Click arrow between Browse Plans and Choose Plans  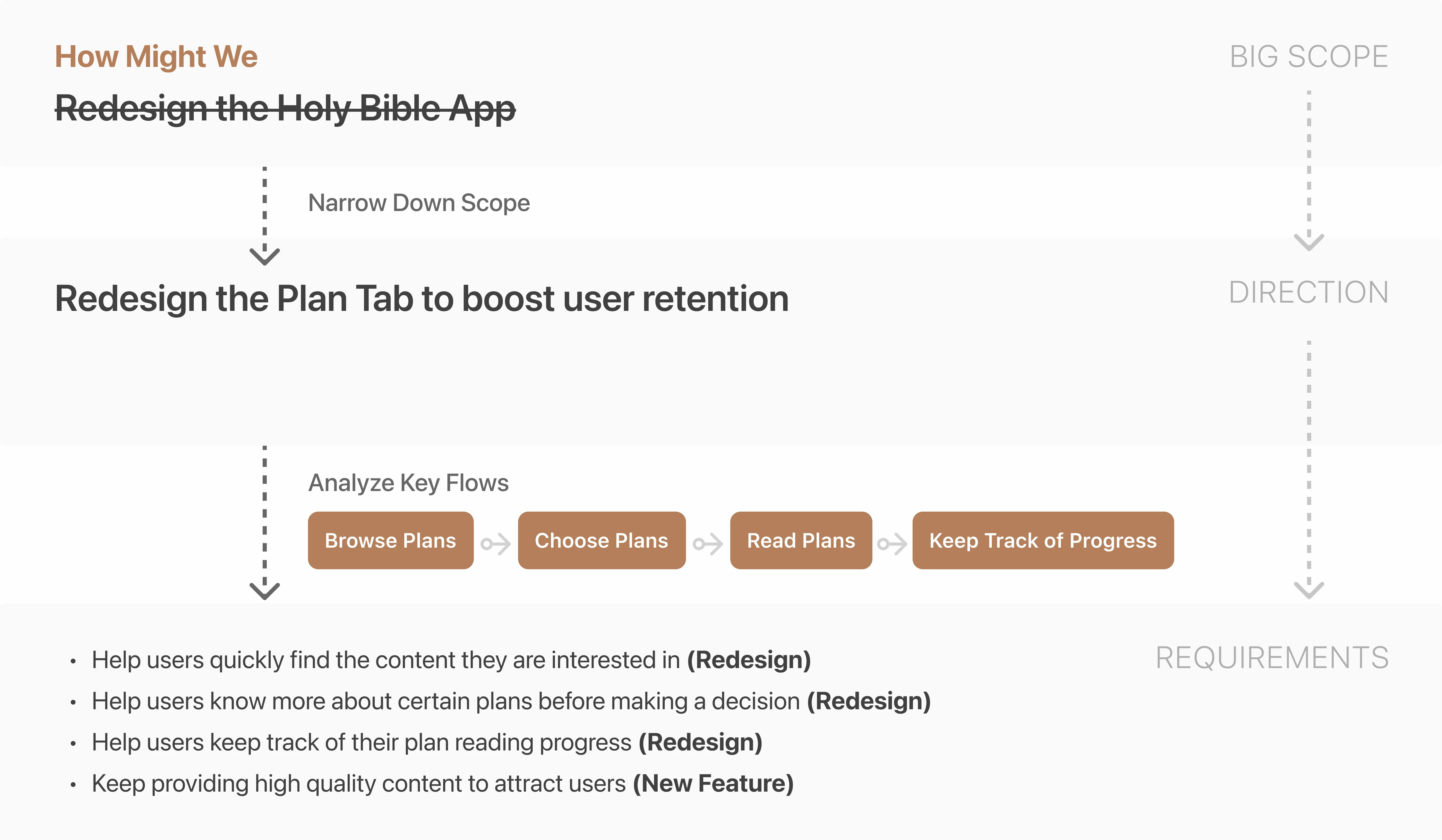tap(495, 544)
